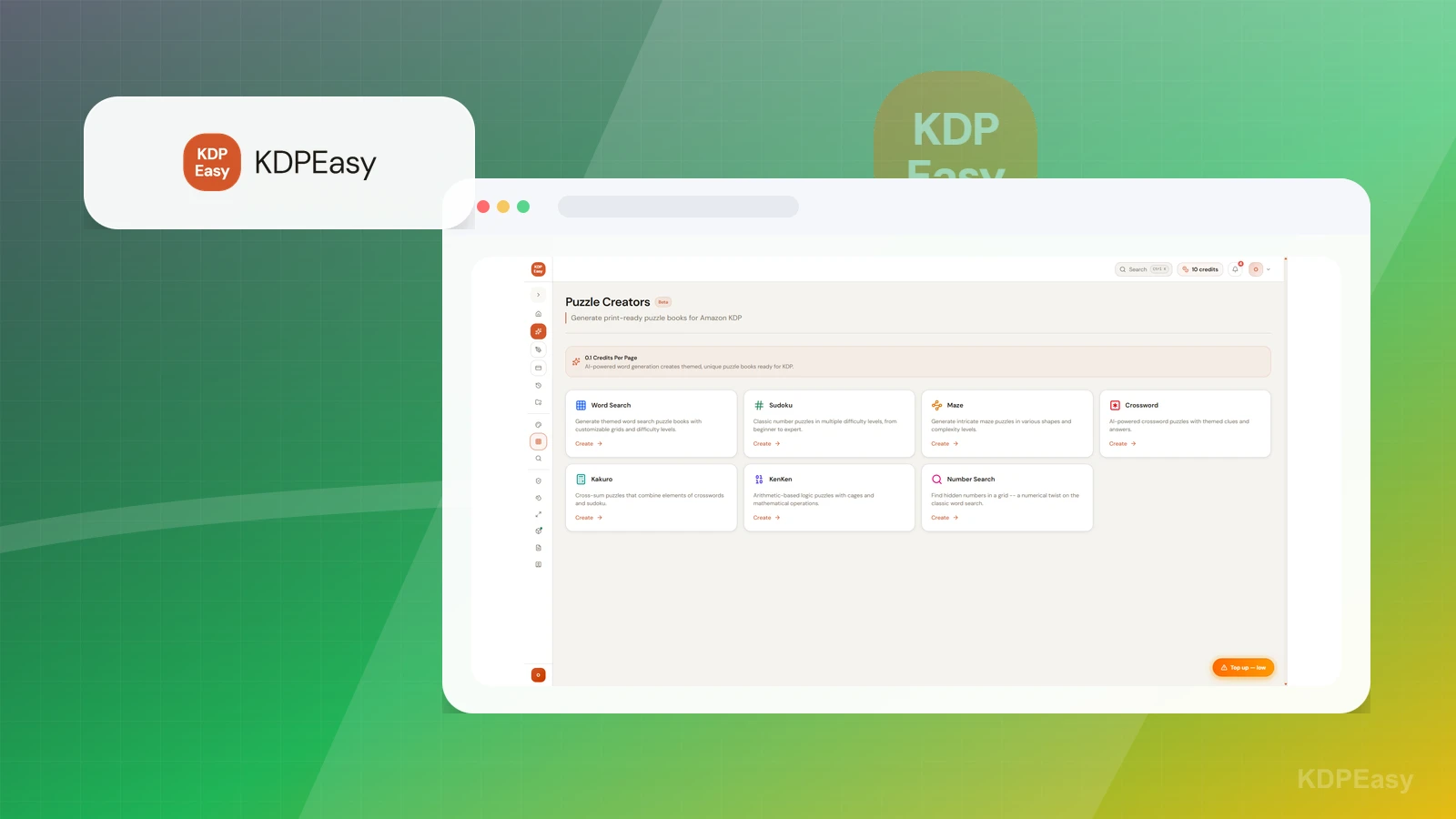Click the KenKen numbers icon
Viewport: 1456px width, 819px height.
(x=759, y=479)
